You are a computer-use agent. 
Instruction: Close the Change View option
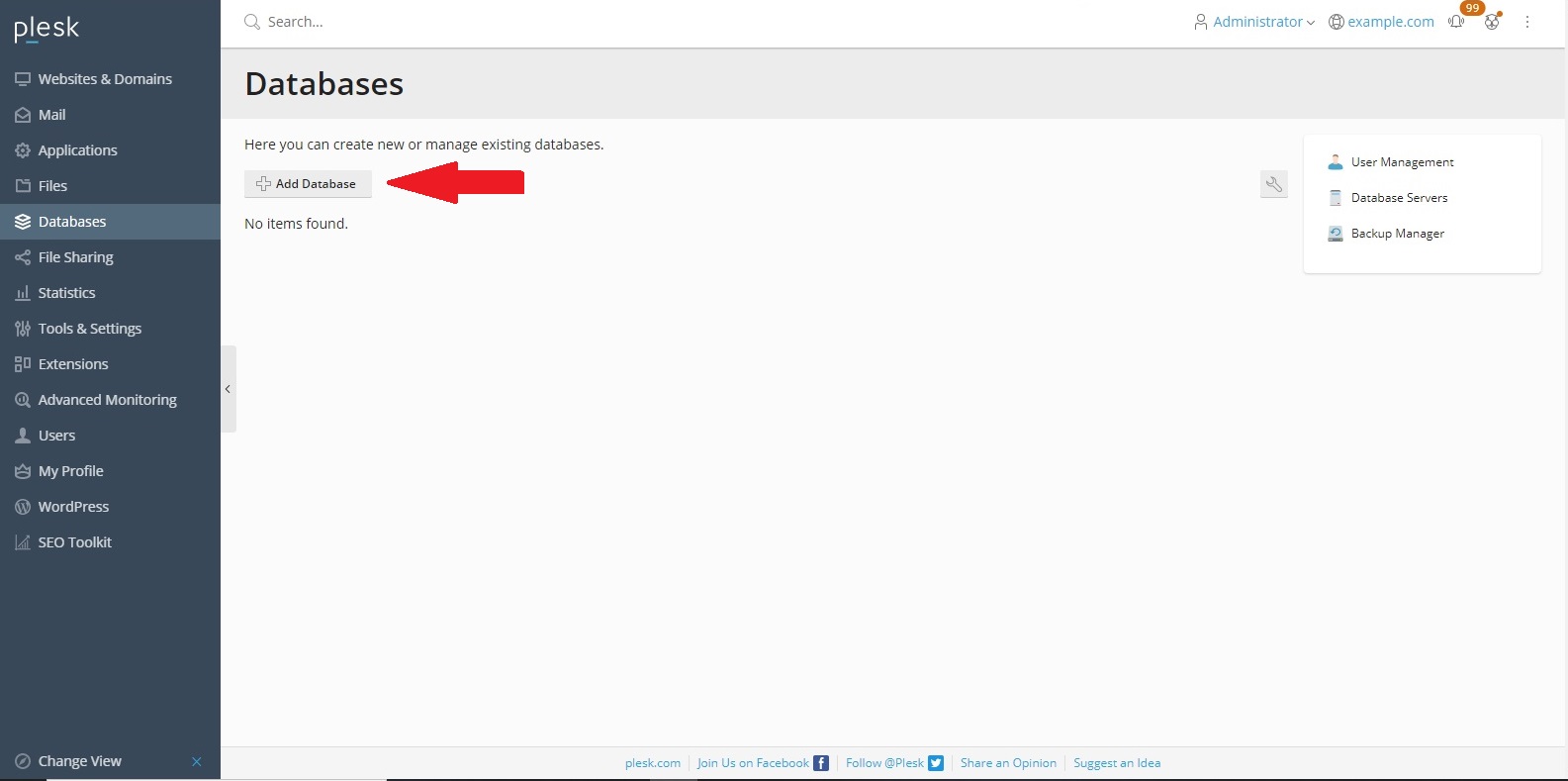pyautogui.click(x=196, y=761)
